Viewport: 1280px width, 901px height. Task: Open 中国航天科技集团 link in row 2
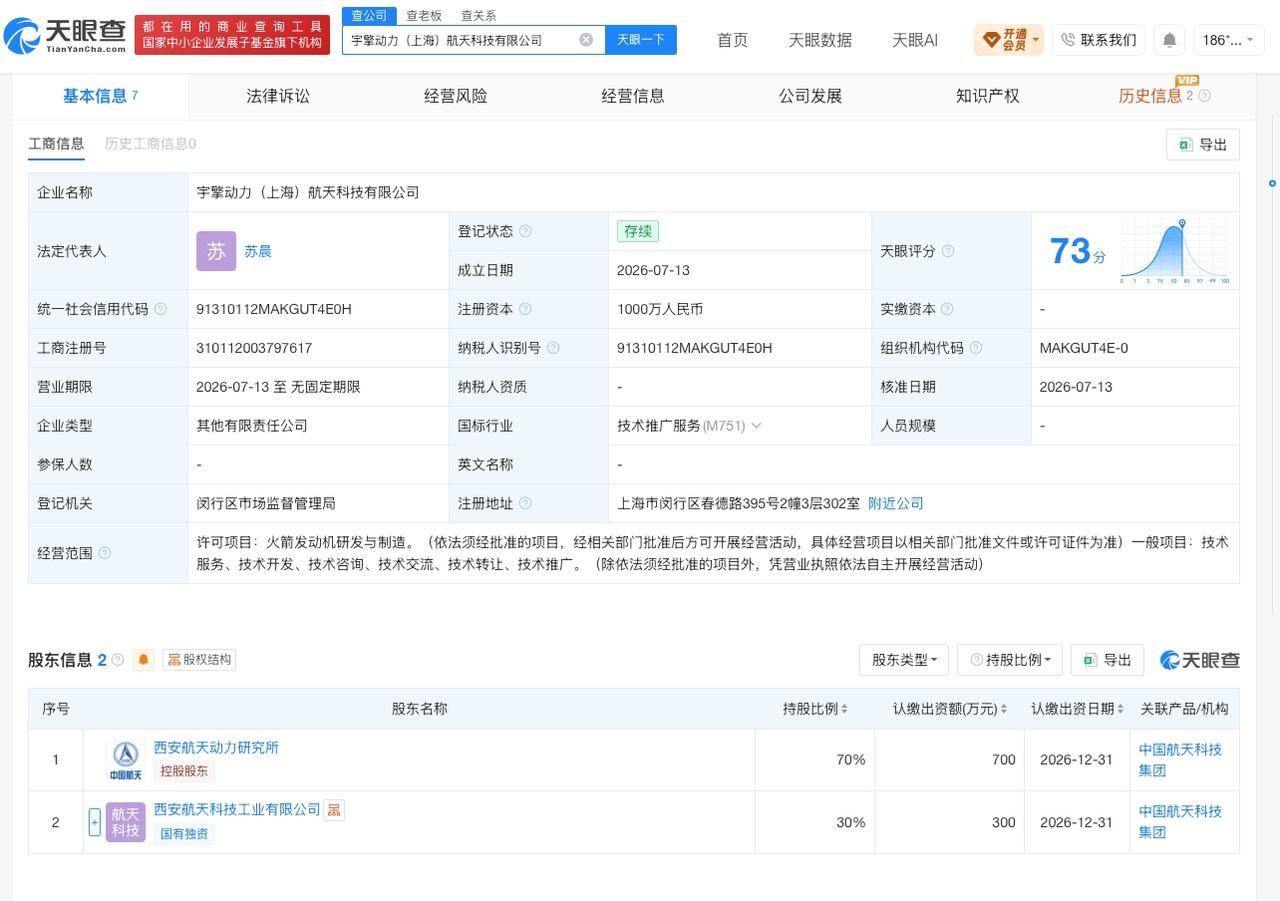1181,822
